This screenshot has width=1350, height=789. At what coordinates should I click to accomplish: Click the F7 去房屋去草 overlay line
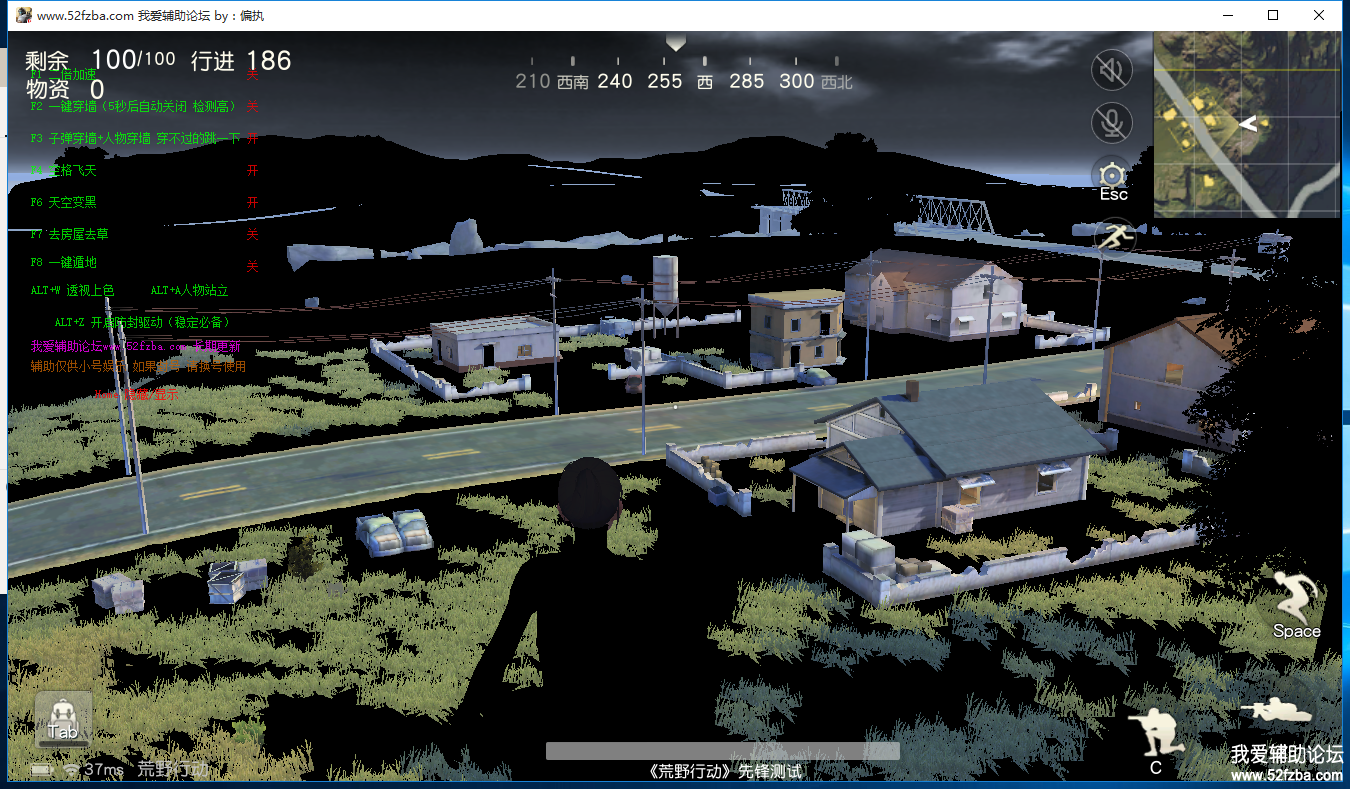70,234
